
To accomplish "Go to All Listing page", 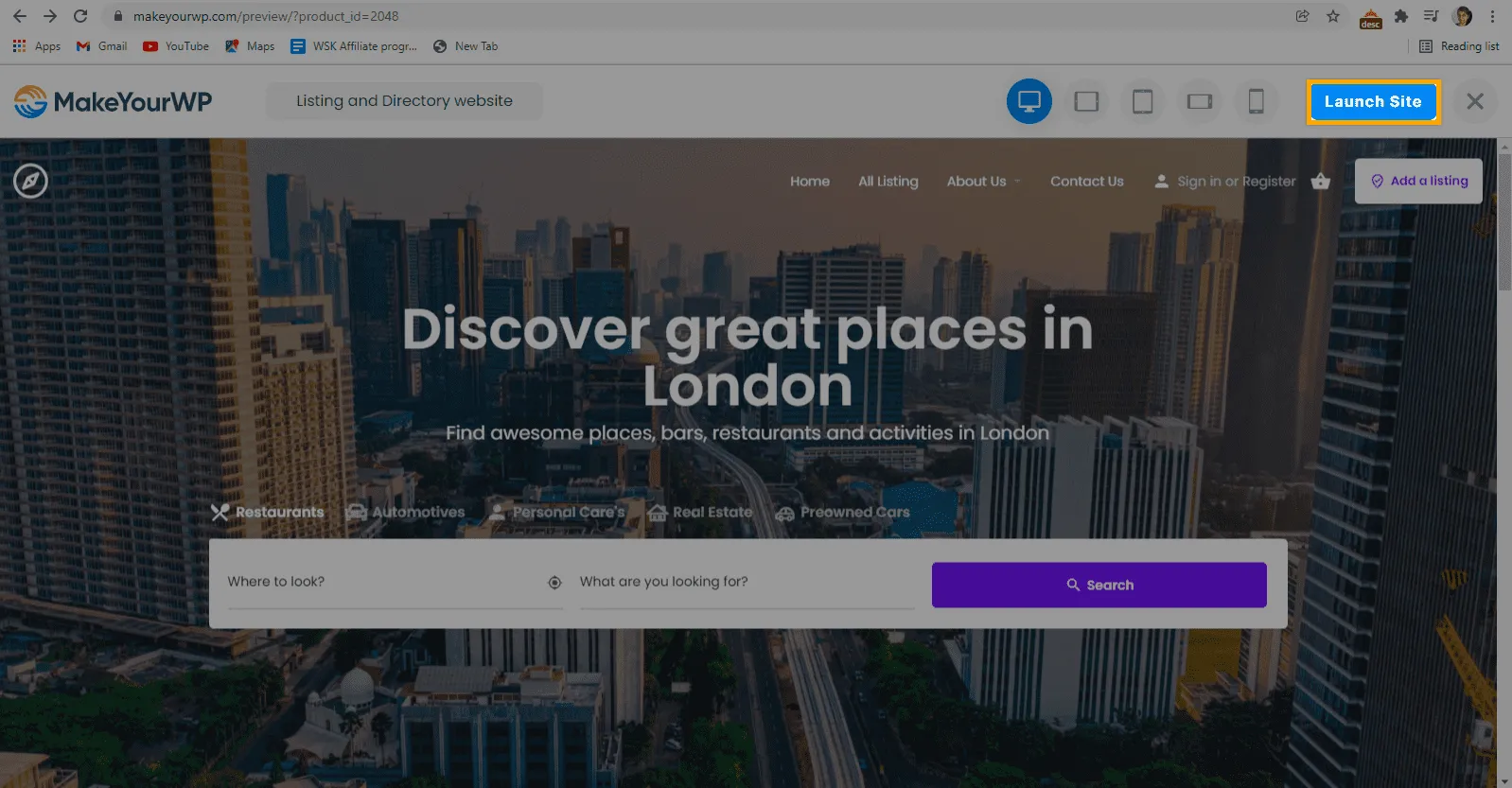I will click(x=888, y=182).
